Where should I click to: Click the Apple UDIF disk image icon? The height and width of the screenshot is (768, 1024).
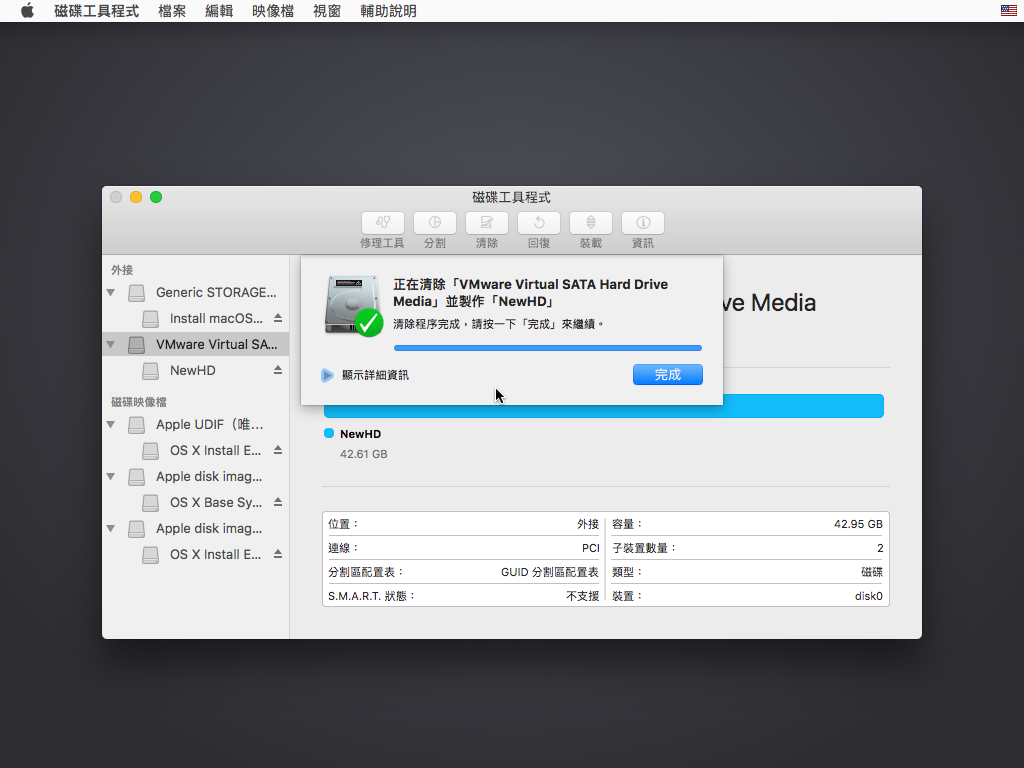pyautogui.click(x=136, y=424)
